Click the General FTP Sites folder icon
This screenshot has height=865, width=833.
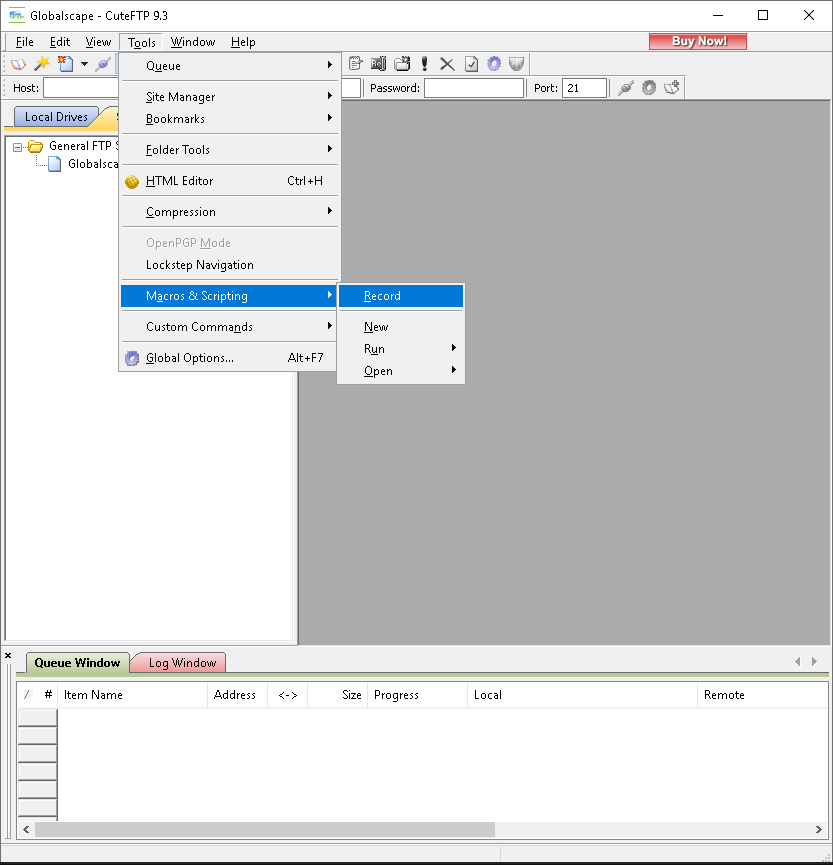35,146
